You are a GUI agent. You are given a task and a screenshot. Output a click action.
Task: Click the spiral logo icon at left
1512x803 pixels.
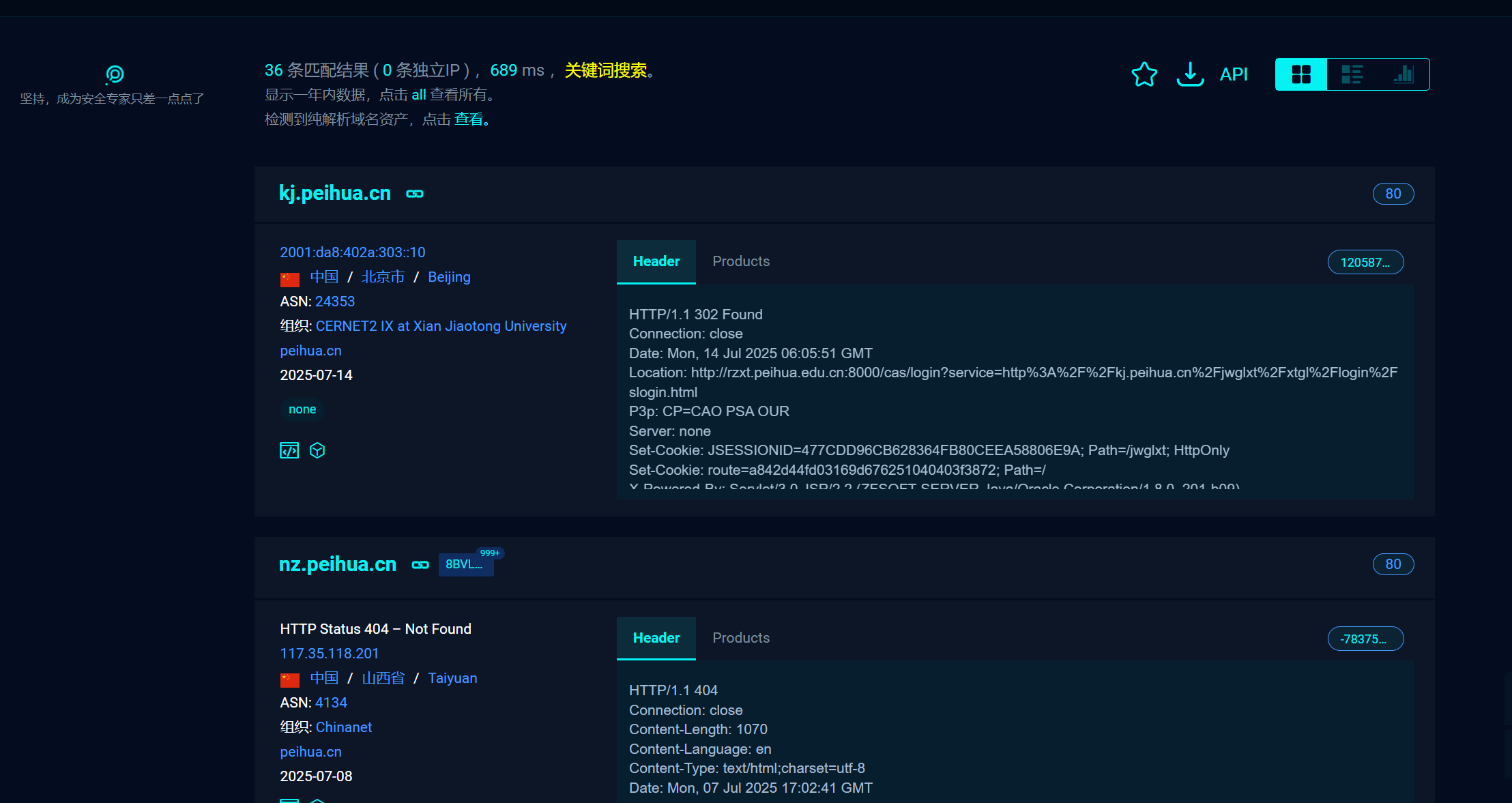(115, 74)
